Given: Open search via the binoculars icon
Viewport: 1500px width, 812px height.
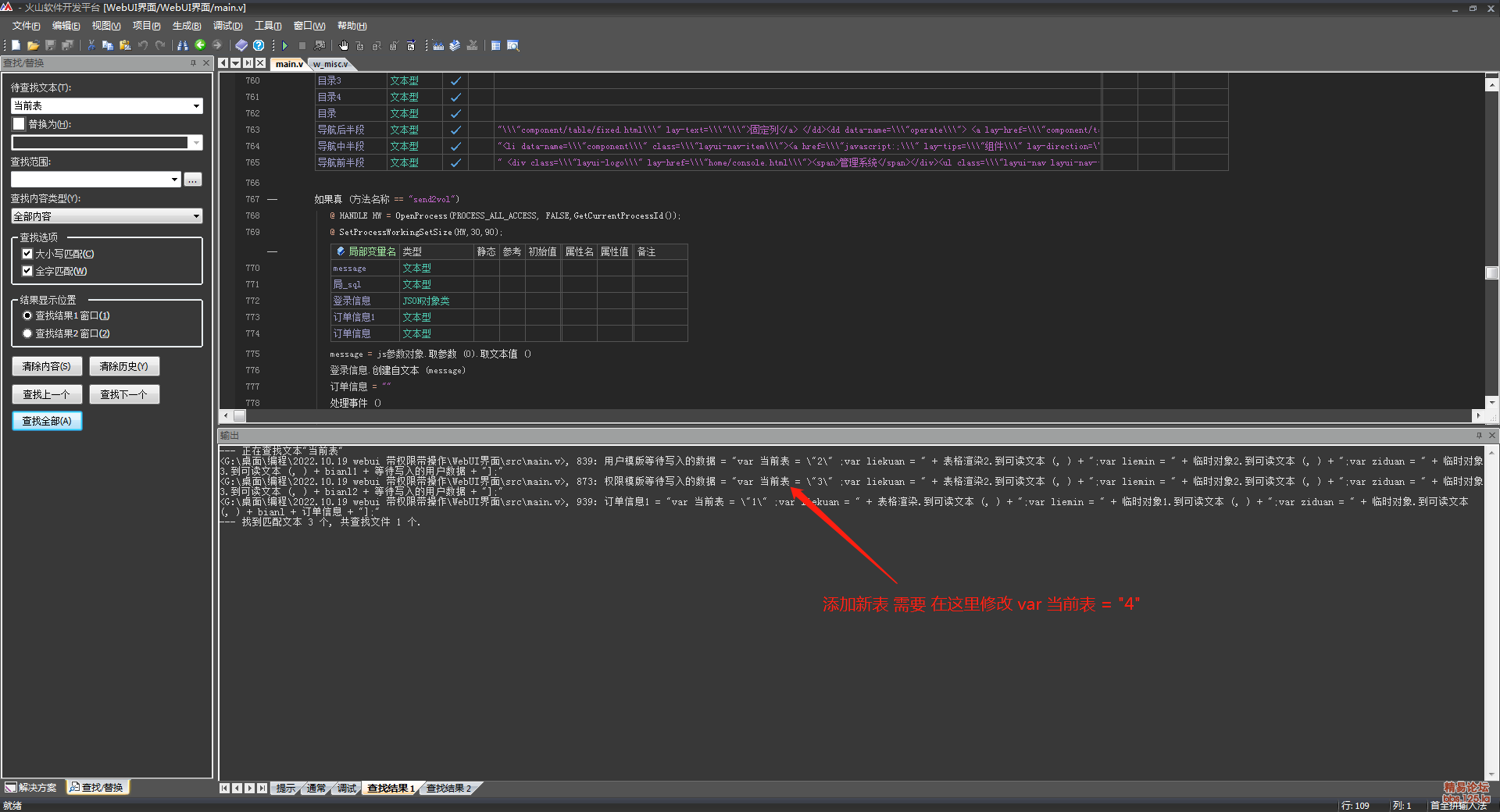Looking at the screenshot, I should [183, 45].
